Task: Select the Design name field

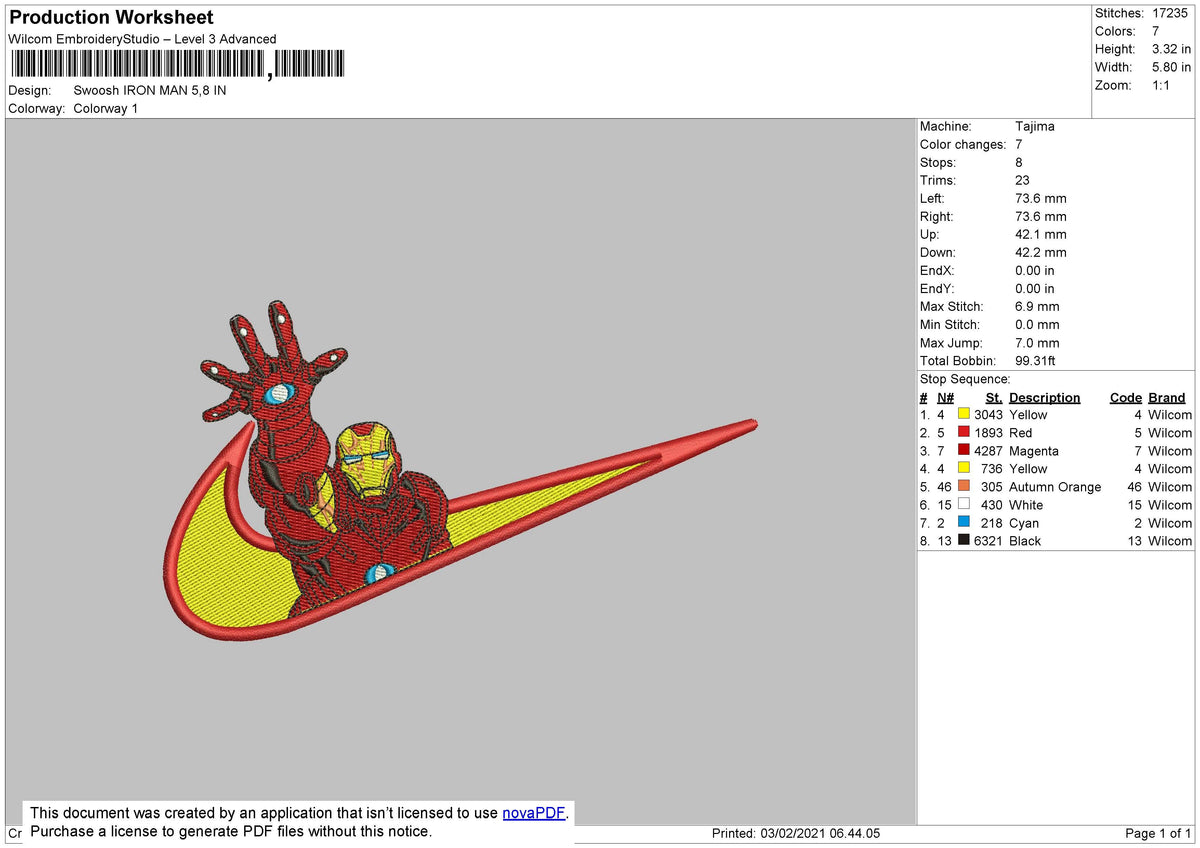Action: point(150,90)
